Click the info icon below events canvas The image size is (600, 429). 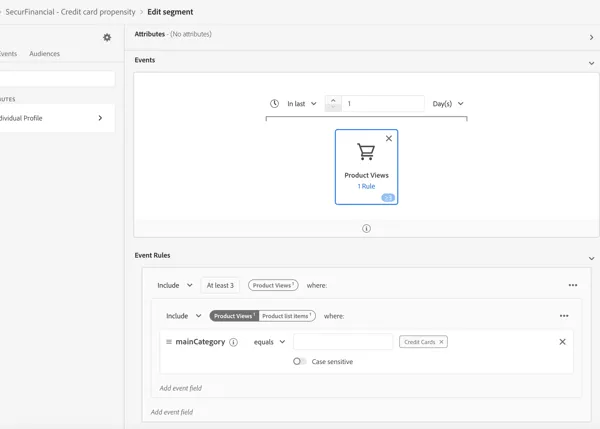coord(366,228)
